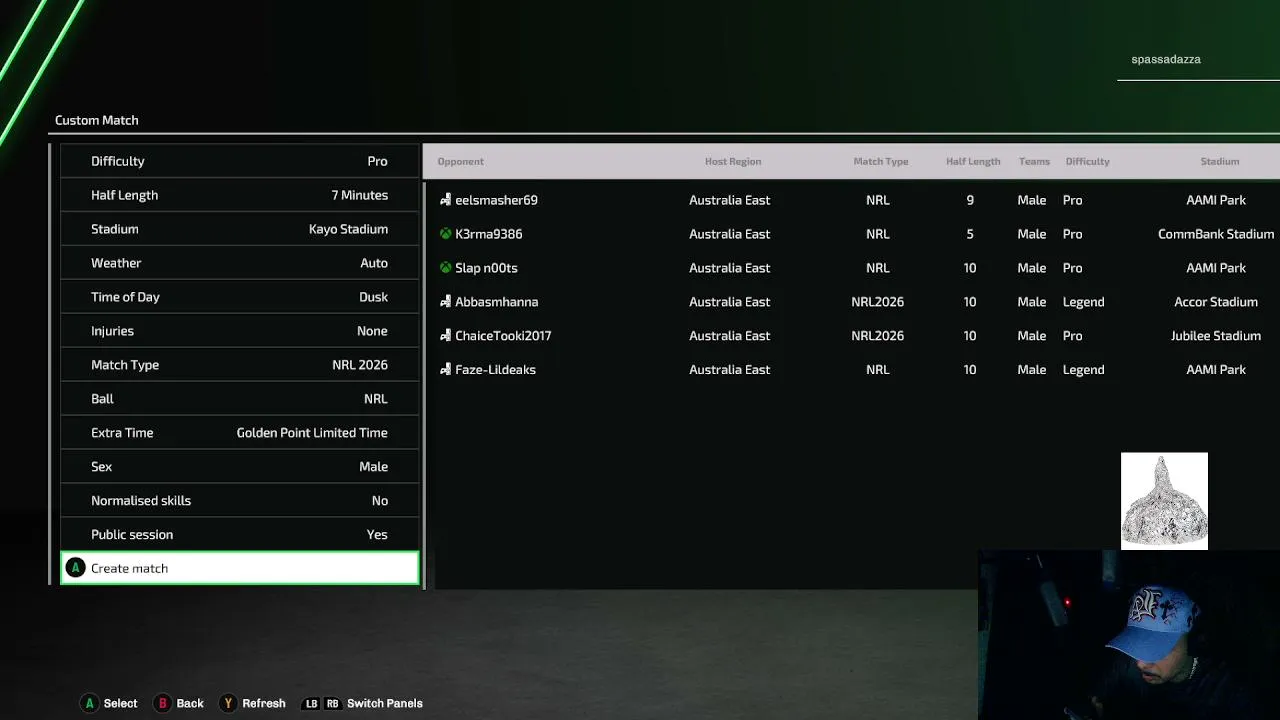Select opponent ChaiceTooki2017's session

click(x=854, y=336)
